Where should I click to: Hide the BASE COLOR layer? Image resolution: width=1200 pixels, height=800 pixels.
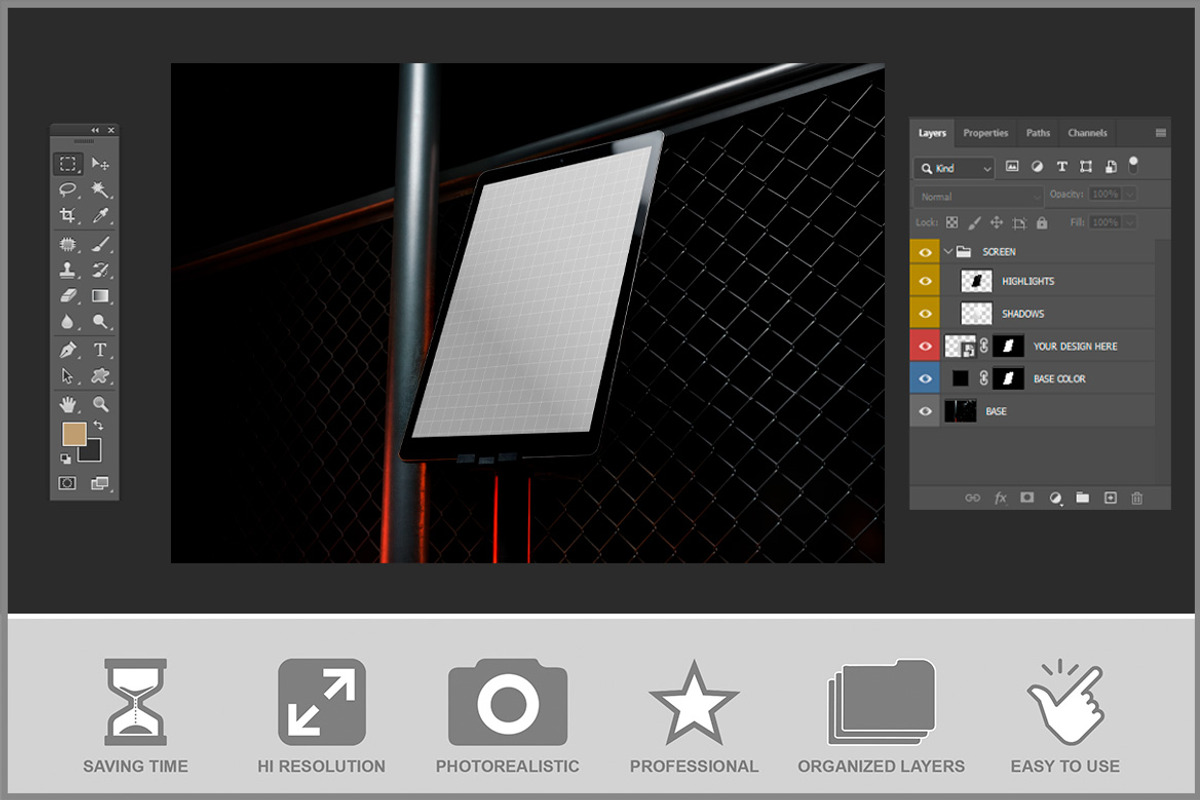[x=925, y=379]
